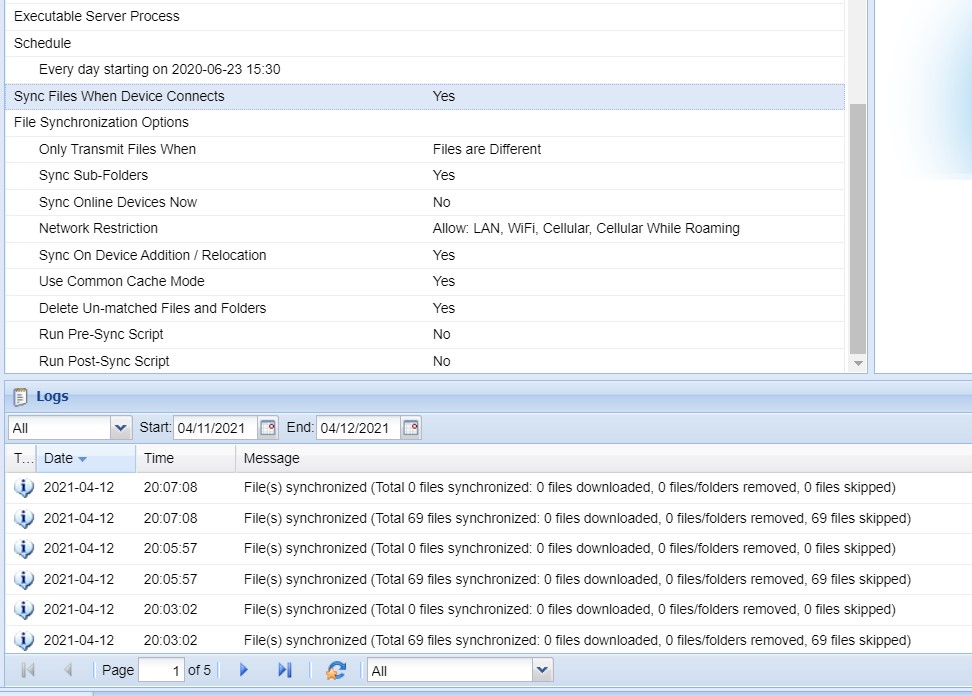Open the End date calendar picker
The image size is (972, 696).
click(x=411, y=428)
